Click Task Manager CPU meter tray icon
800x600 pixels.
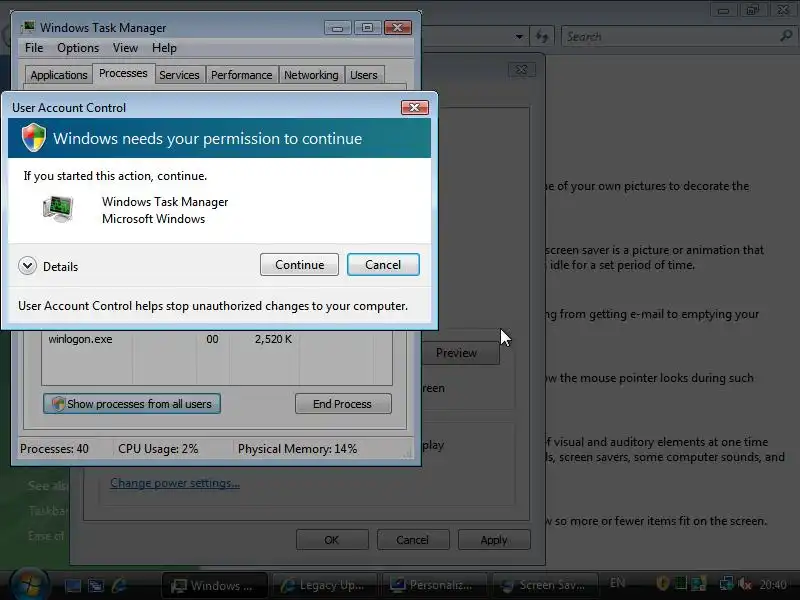coord(681,583)
